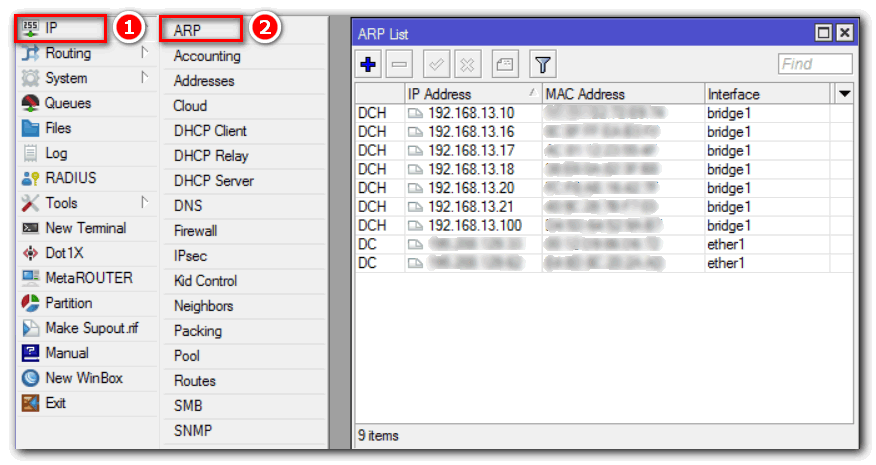
Task: Select the 192.168.13.21 address cell
Action: click(473, 207)
